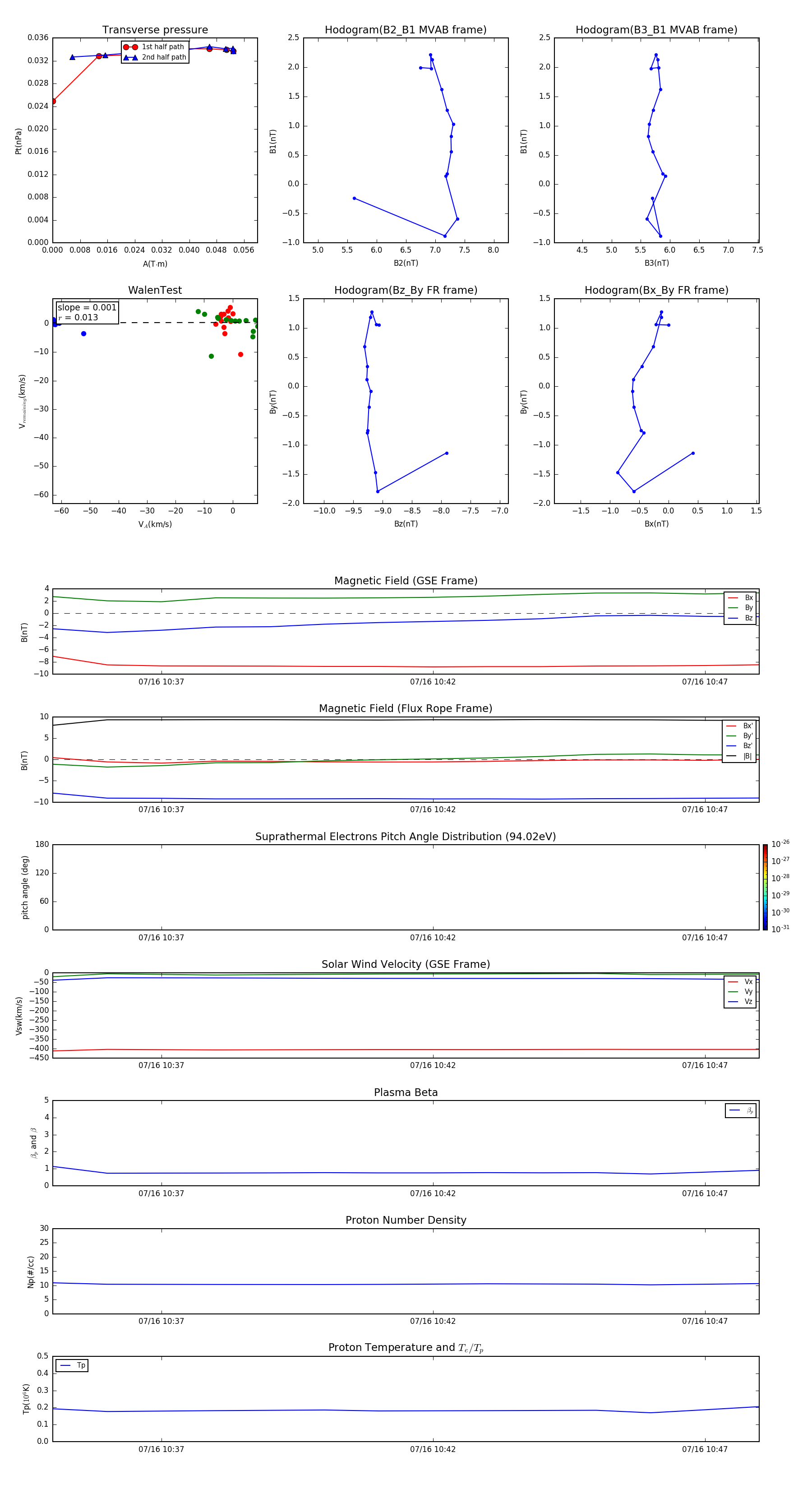Click the 'Bz(nT)' axis label
This screenshot has height=1489, width=812.
pos(406,524)
